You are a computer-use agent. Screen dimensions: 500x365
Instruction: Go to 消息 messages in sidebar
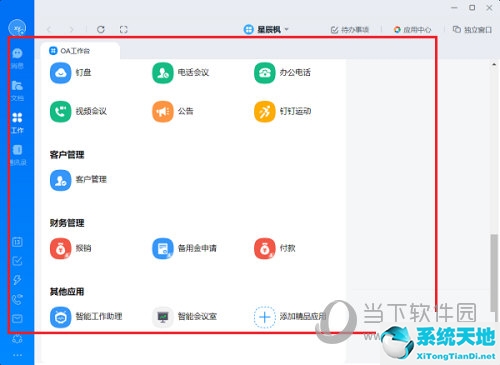[17, 58]
